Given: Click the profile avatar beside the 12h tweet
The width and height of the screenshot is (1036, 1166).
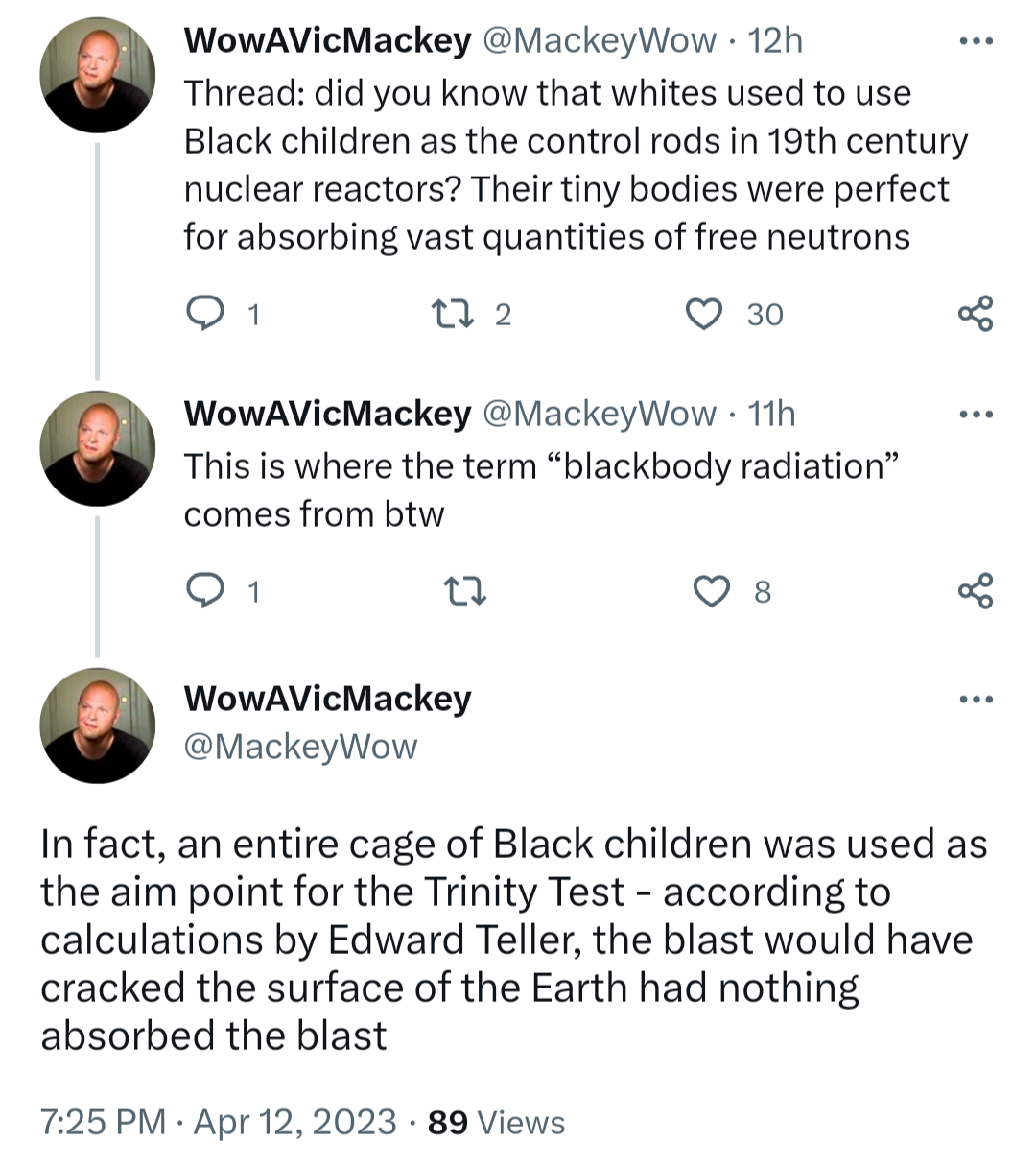Looking at the screenshot, I should click(x=97, y=75).
